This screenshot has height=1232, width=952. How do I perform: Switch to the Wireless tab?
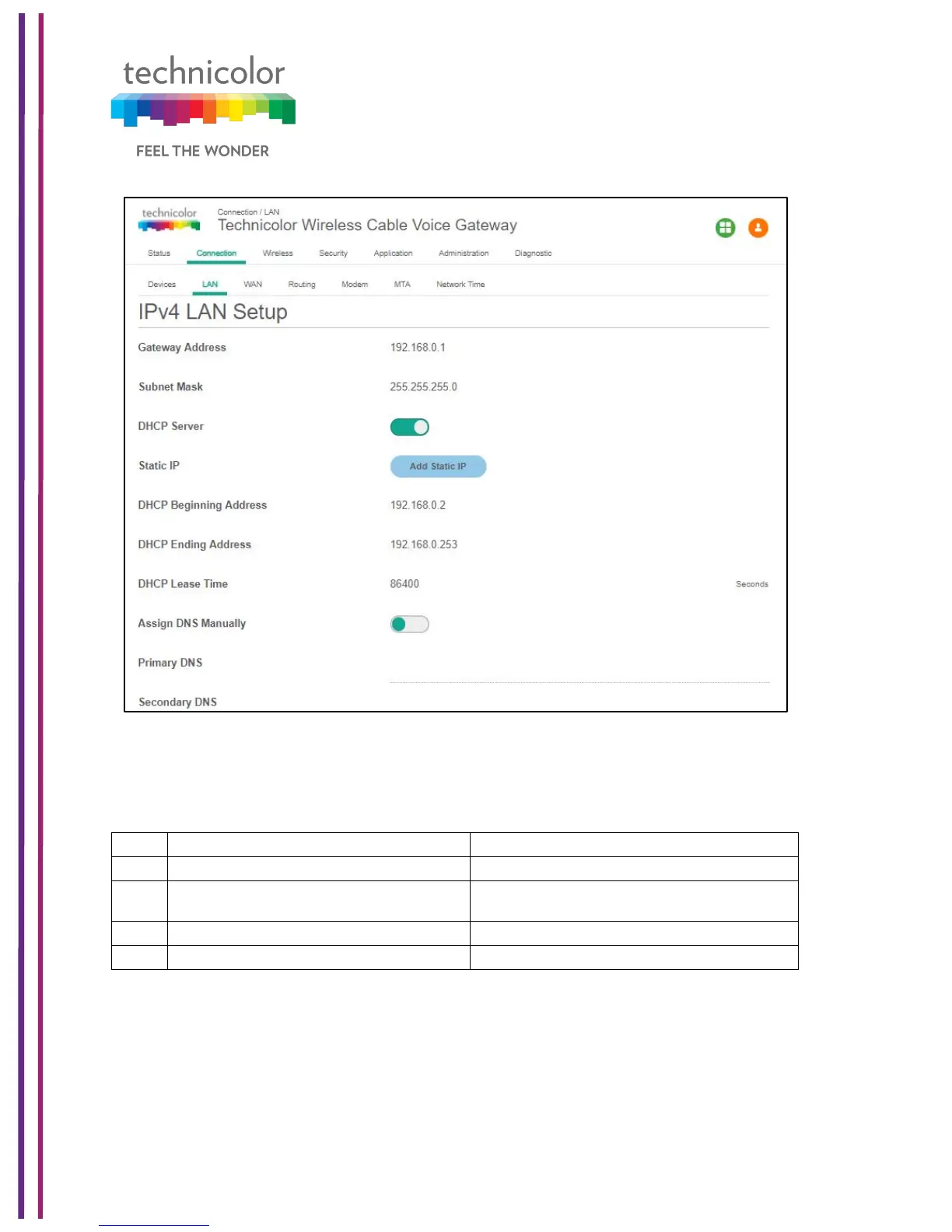[x=278, y=254]
